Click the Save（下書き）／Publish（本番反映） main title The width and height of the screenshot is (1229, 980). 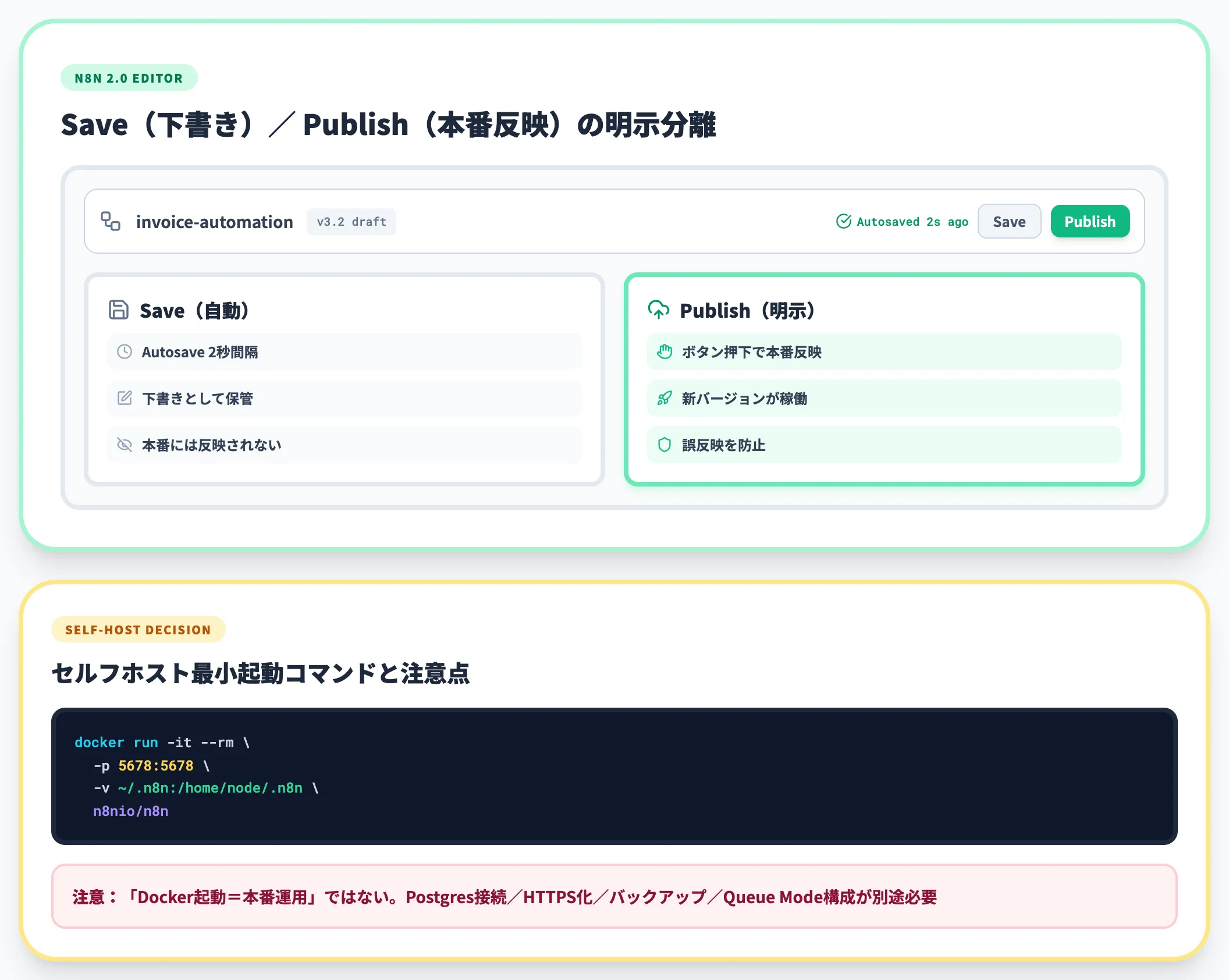(388, 125)
